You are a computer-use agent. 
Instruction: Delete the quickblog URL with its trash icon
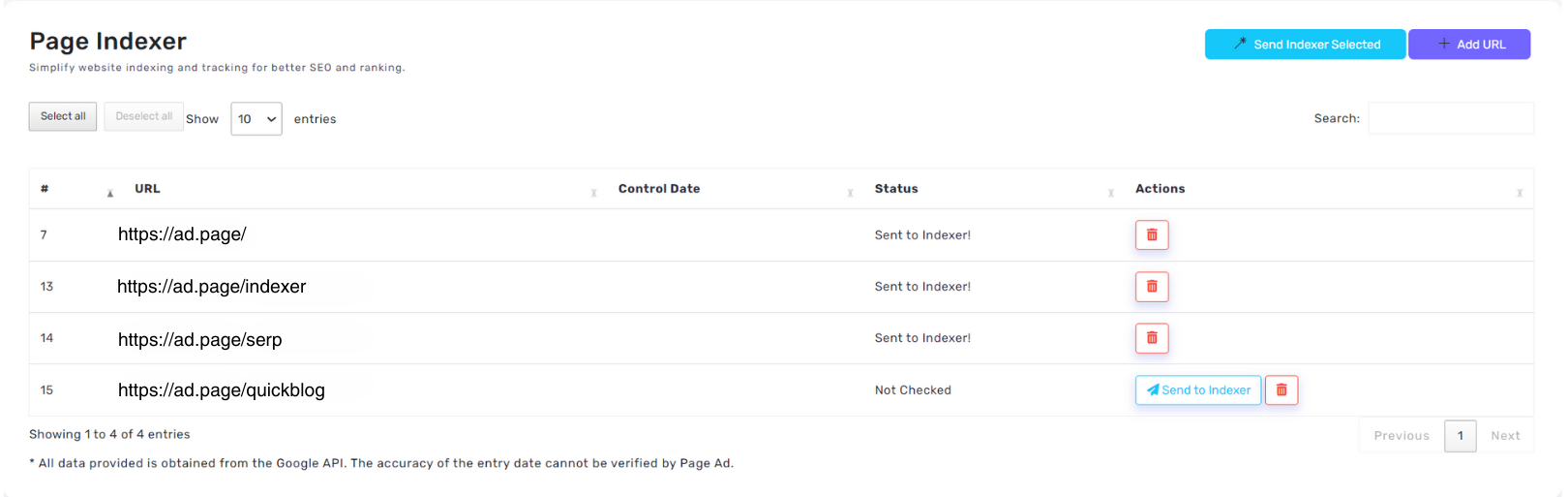coord(1281,389)
